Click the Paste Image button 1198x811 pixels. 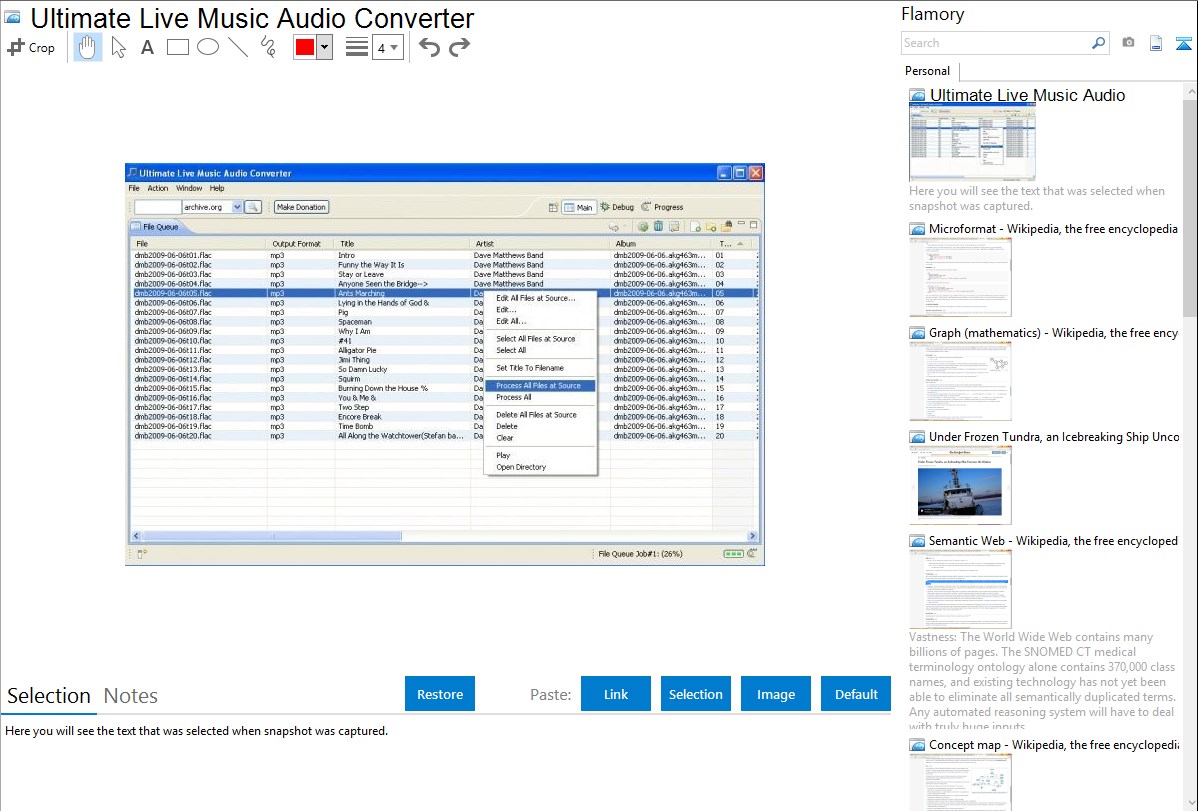pyautogui.click(x=775, y=694)
